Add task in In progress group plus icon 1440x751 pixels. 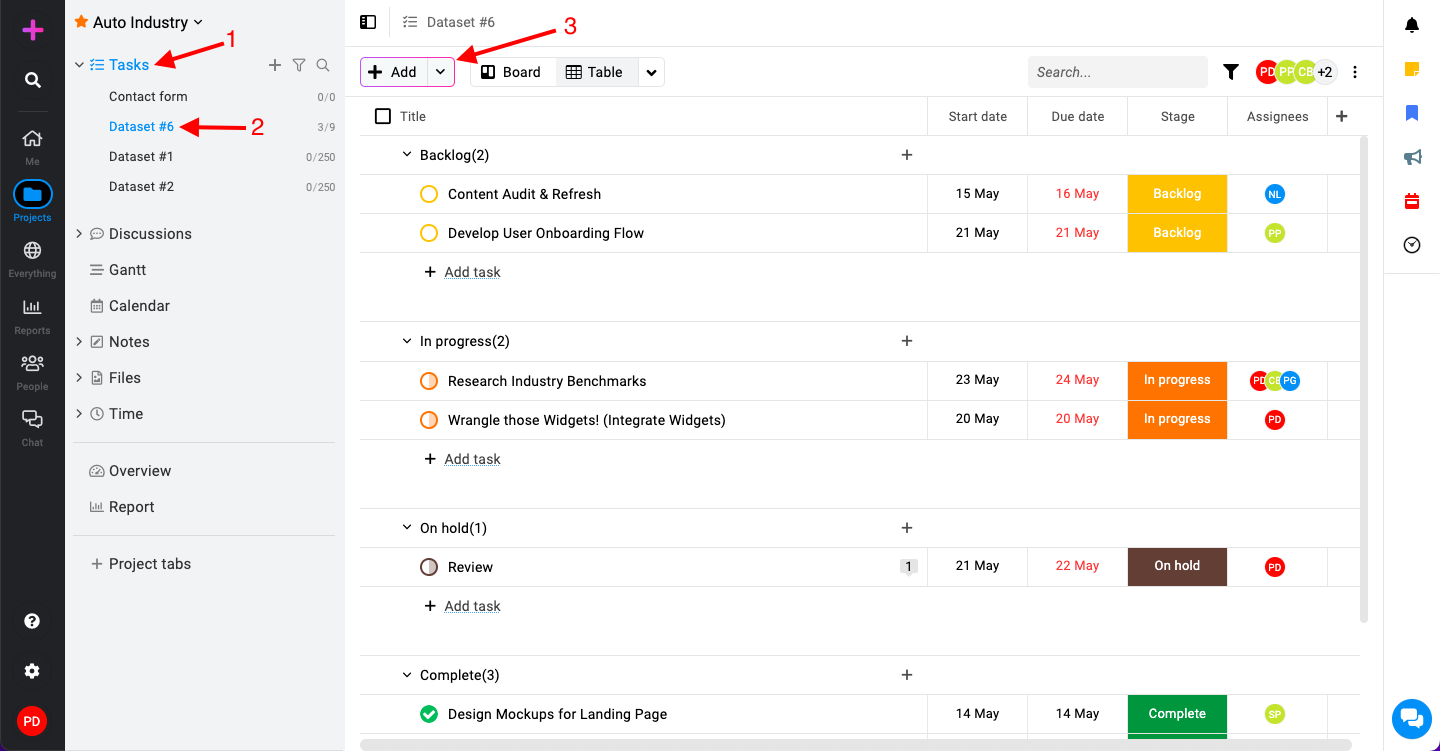[x=907, y=341]
